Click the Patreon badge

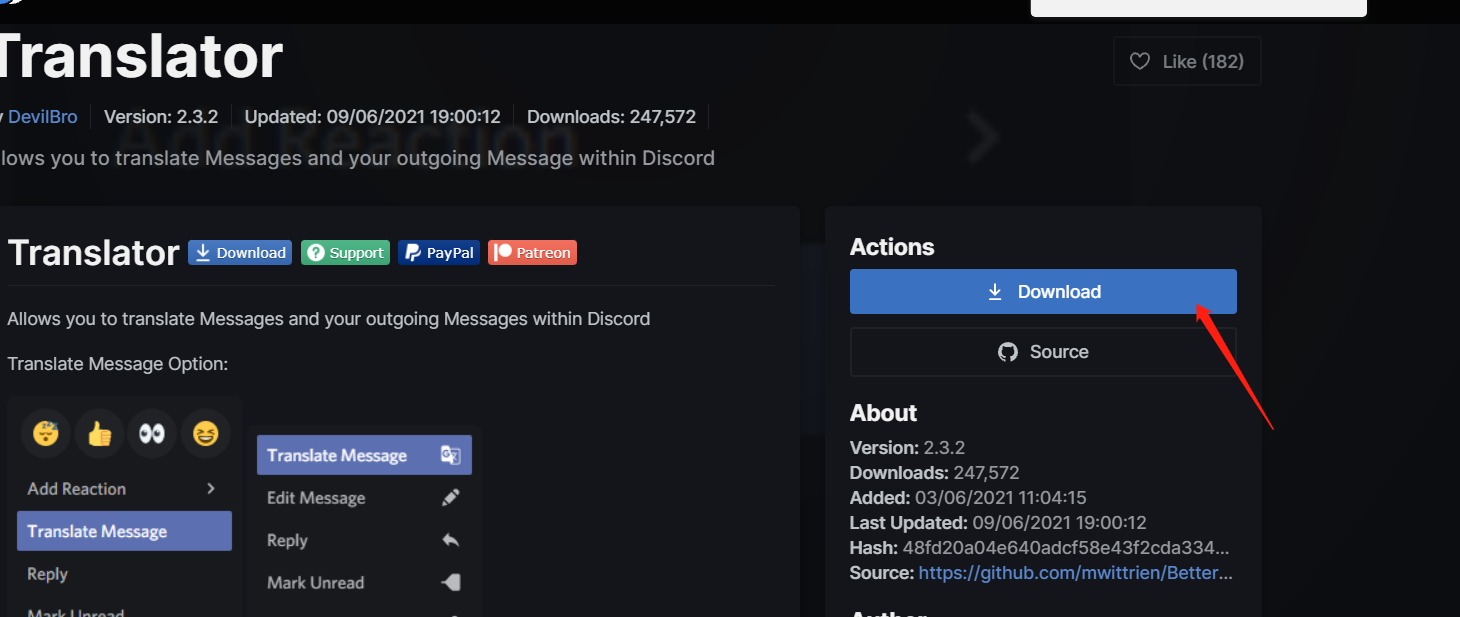[532, 253]
